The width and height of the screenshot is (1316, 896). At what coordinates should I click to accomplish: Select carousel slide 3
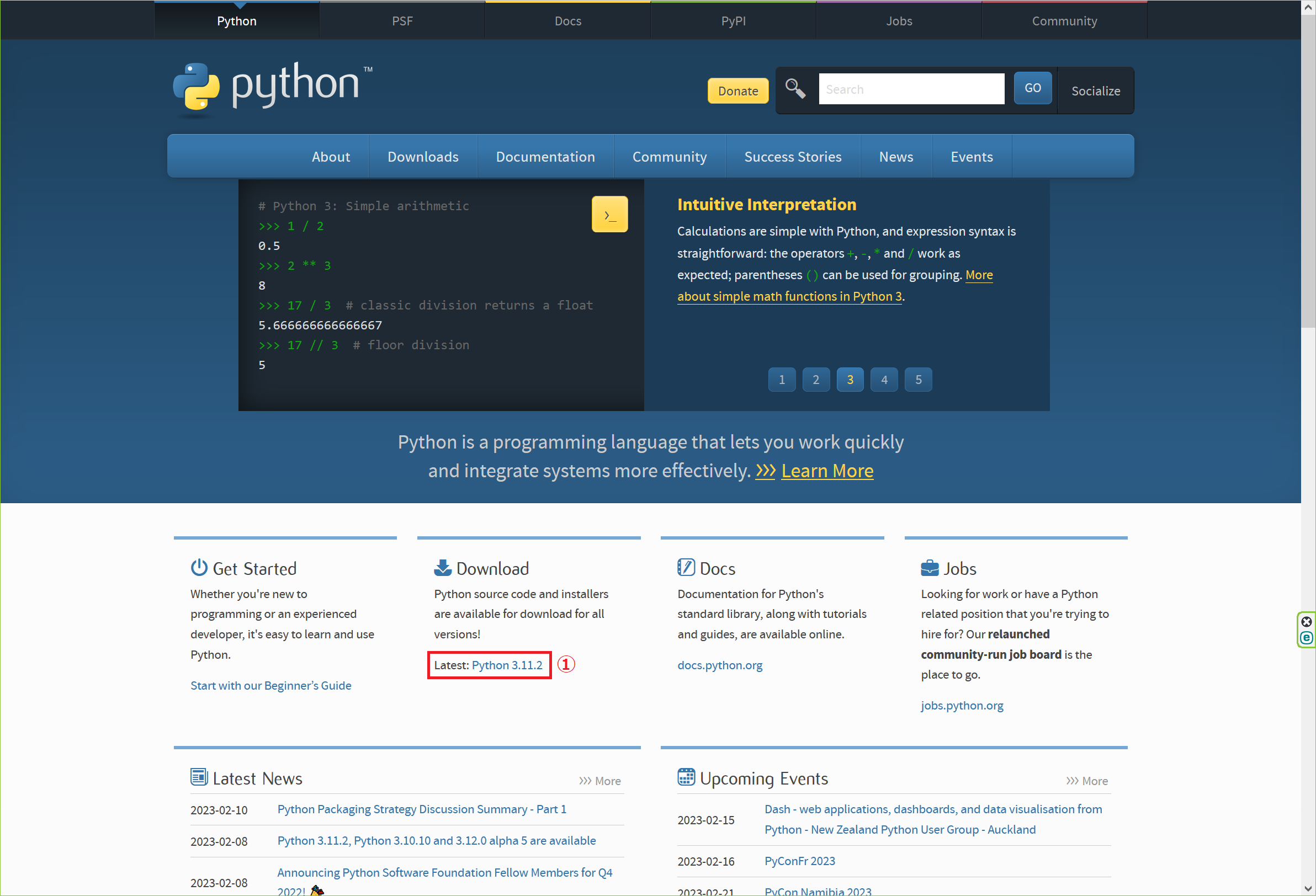[x=850, y=380]
